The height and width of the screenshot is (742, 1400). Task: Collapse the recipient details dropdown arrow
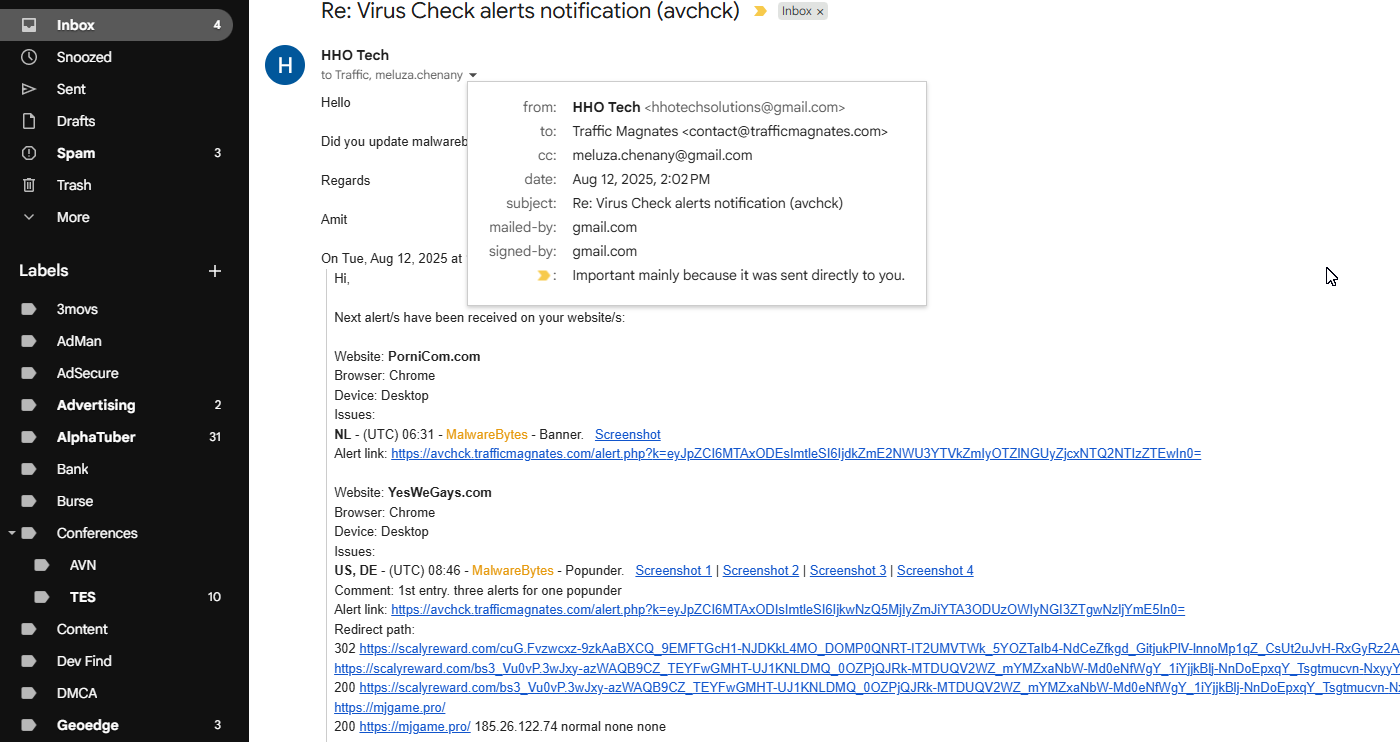pyautogui.click(x=473, y=75)
